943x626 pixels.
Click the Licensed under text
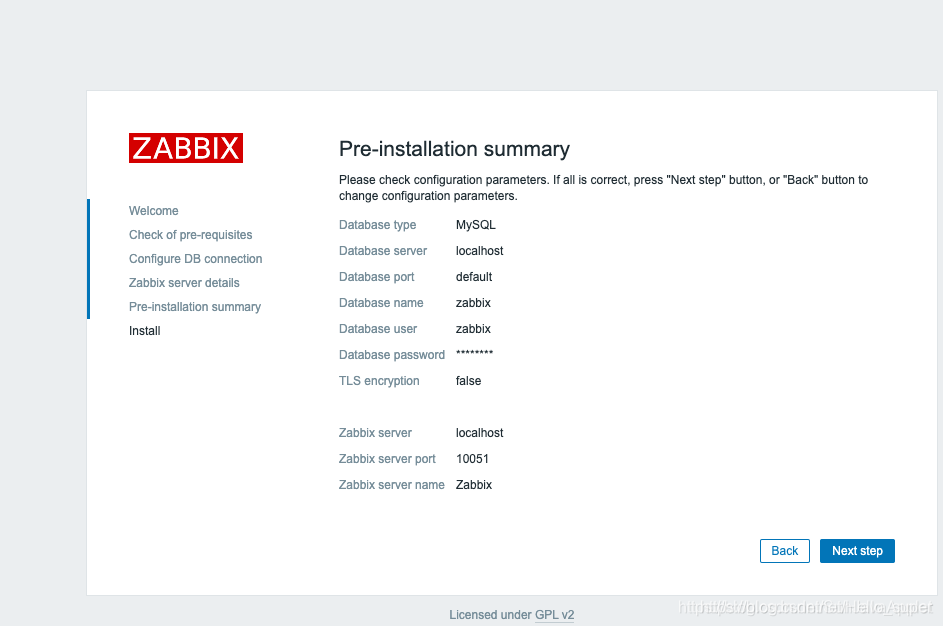490,615
